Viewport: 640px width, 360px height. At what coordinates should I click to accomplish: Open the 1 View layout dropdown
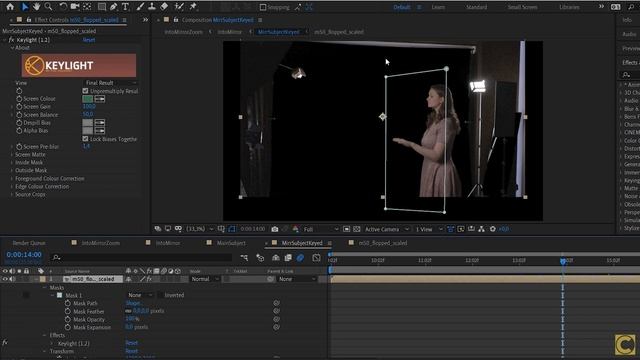coord(429,229)
